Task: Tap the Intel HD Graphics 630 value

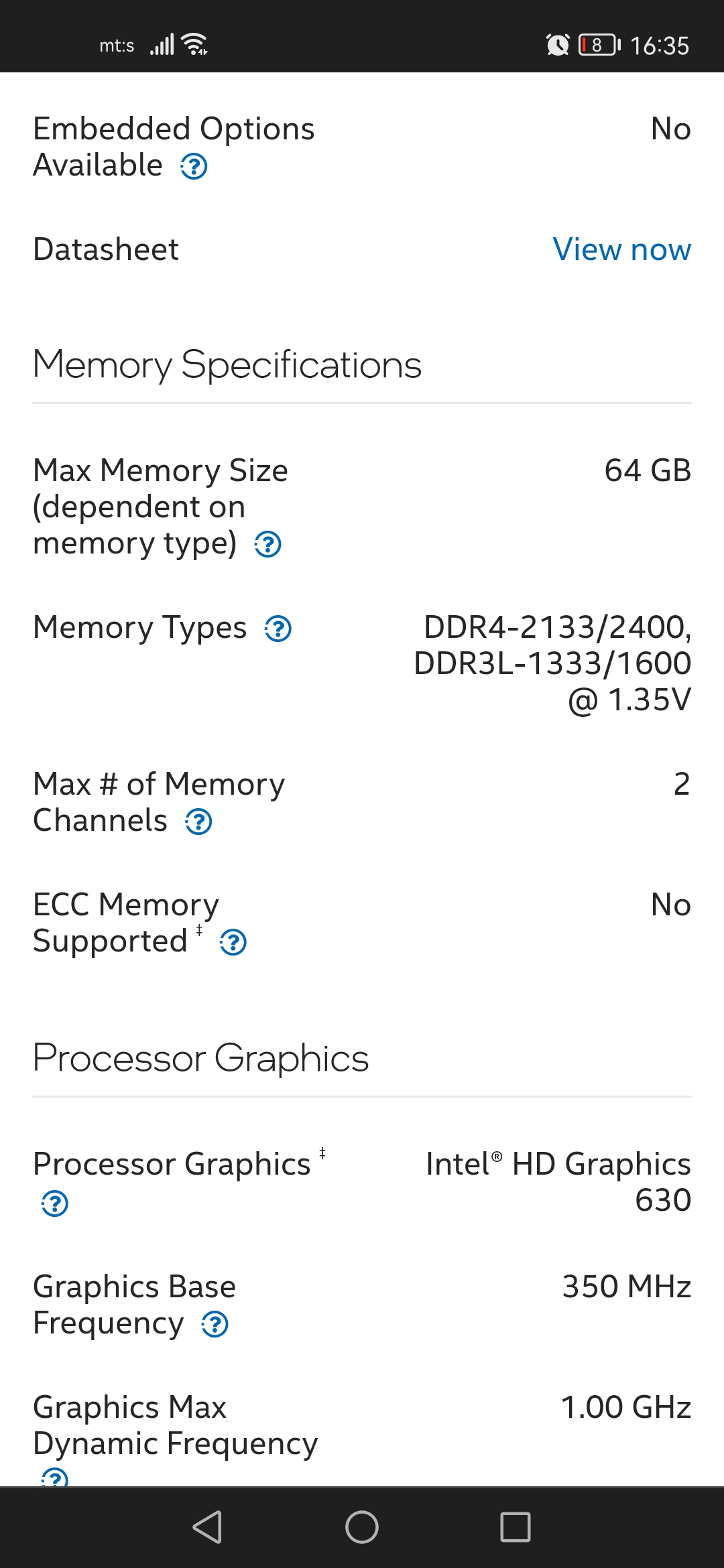Action: pos(558,1182)
